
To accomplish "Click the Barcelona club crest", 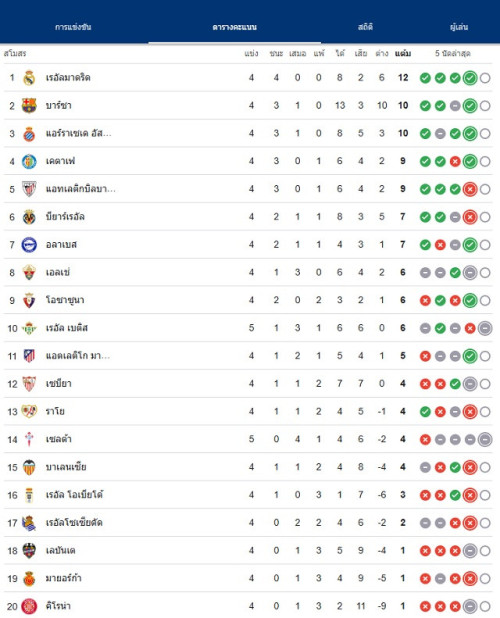I will [29, 106].
